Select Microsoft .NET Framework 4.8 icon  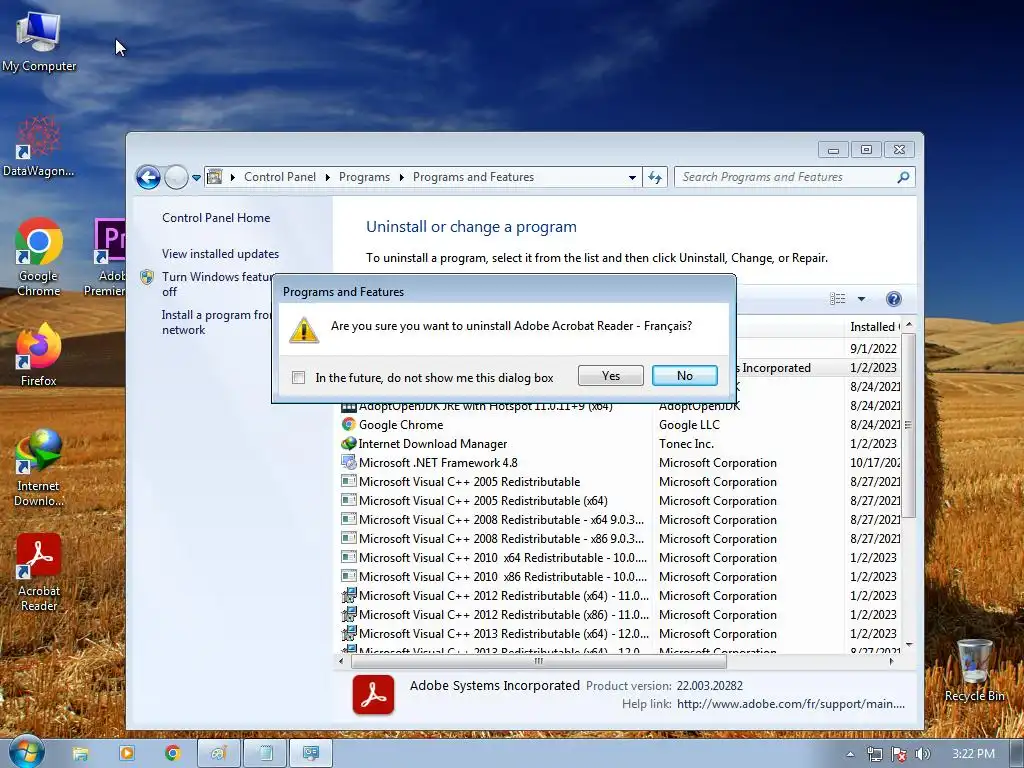click(x=349, y=462)
